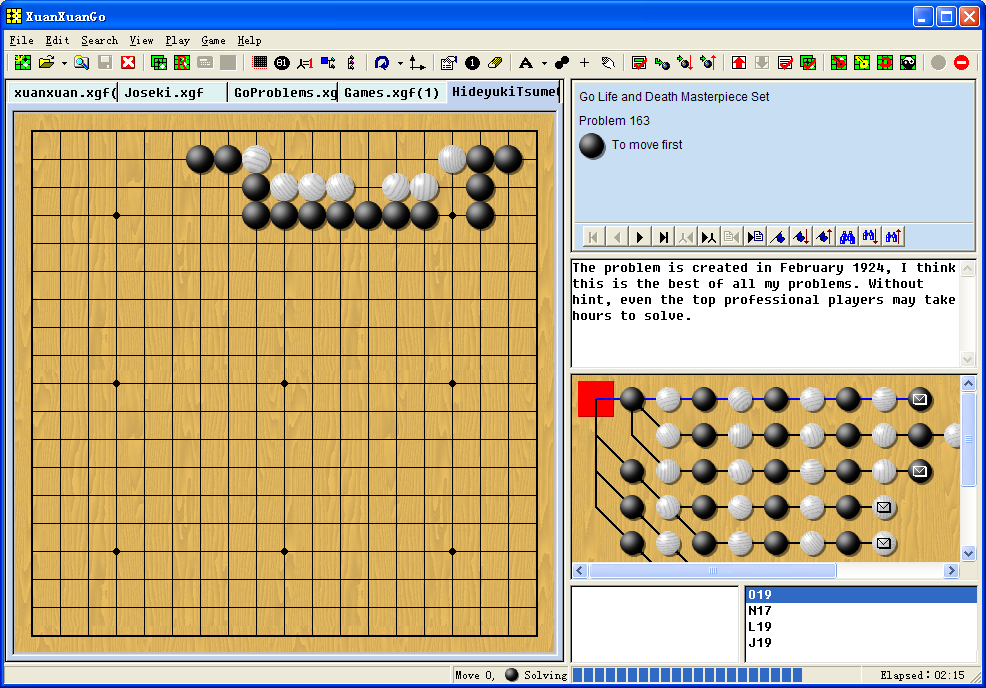
Task: Click the binoculars find-previous up-arrow button
Action: pyautogui.click(x=893, y=237)
